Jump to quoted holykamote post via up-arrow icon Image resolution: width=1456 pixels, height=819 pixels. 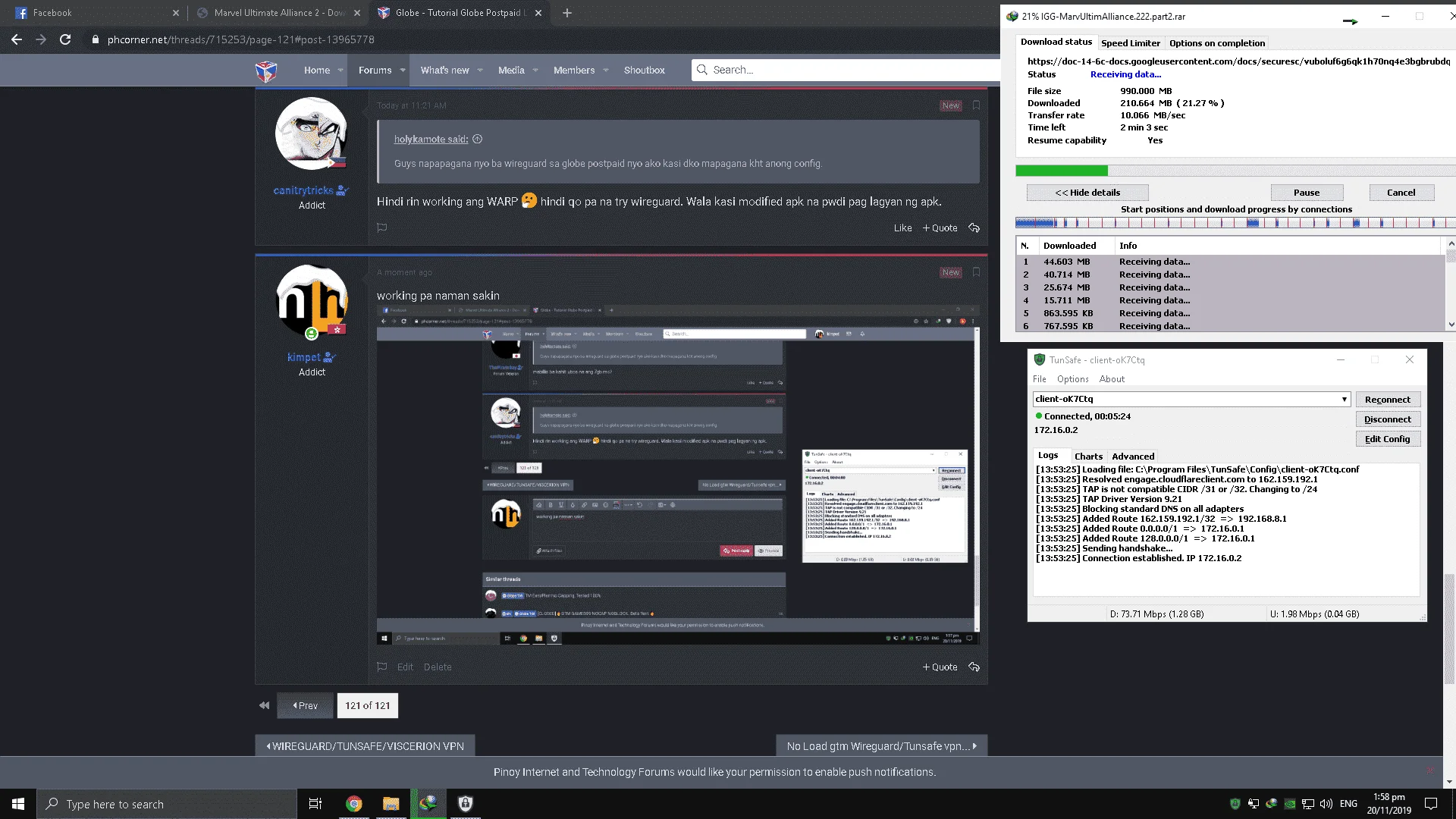pyautogui.click(x=478, y=139)
